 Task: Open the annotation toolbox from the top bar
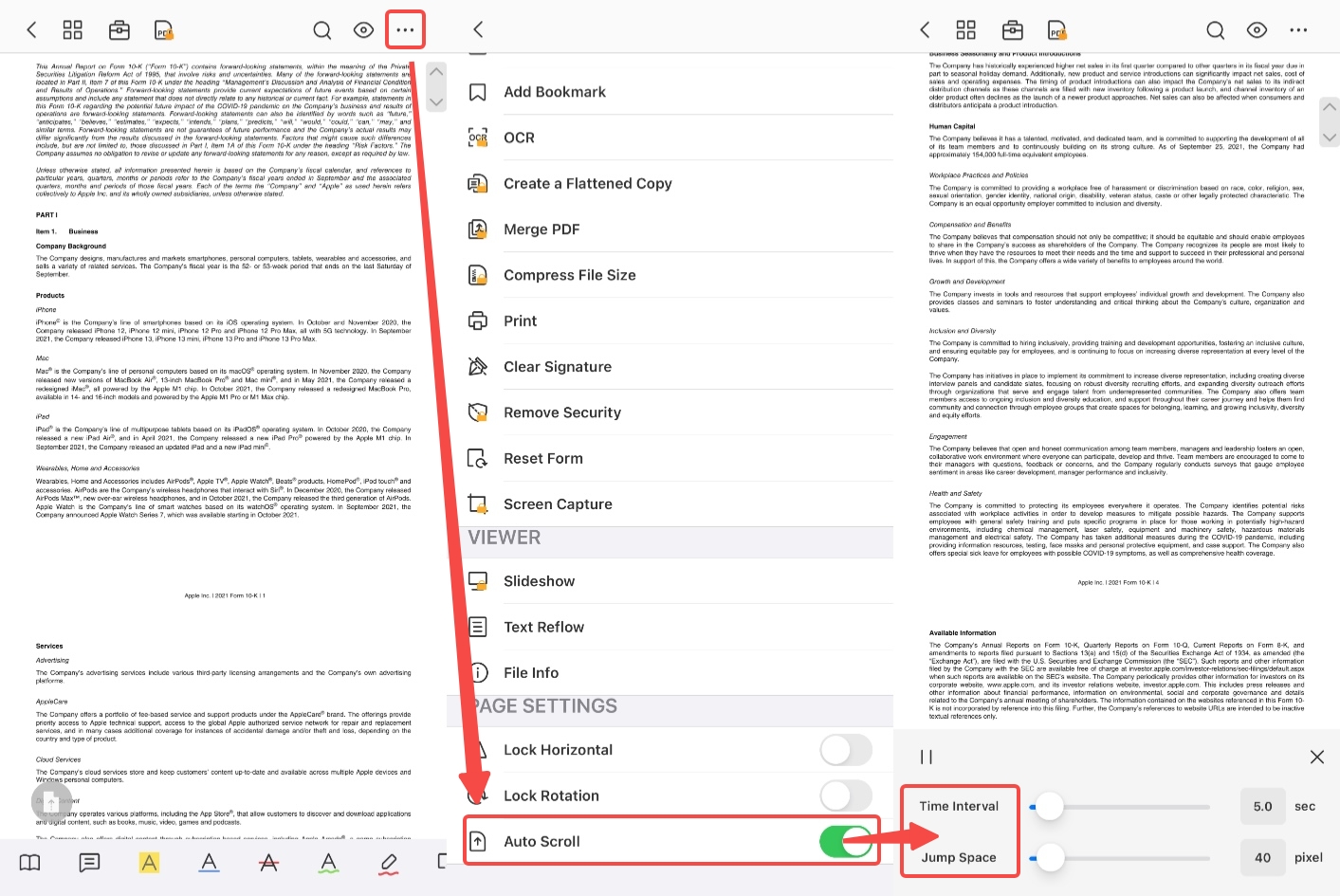point(119,29)
